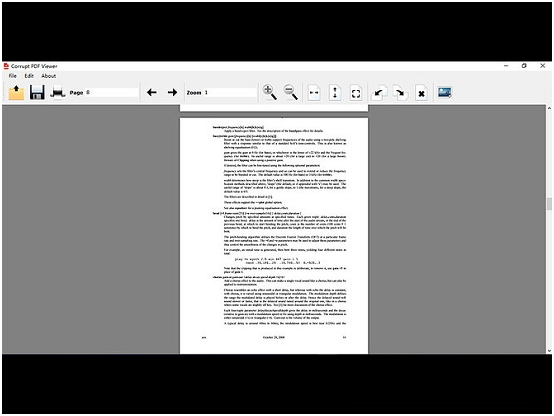Open the File menu
554x416 pixels.
(x=12, y=76)
